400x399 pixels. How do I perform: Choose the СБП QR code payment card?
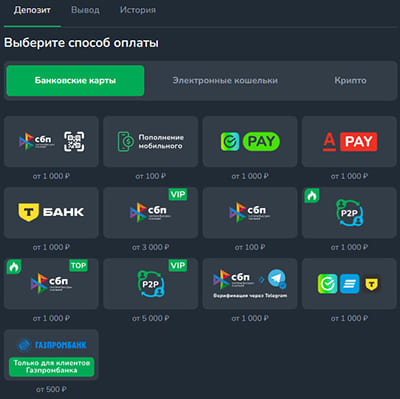[x=51, y=141]
